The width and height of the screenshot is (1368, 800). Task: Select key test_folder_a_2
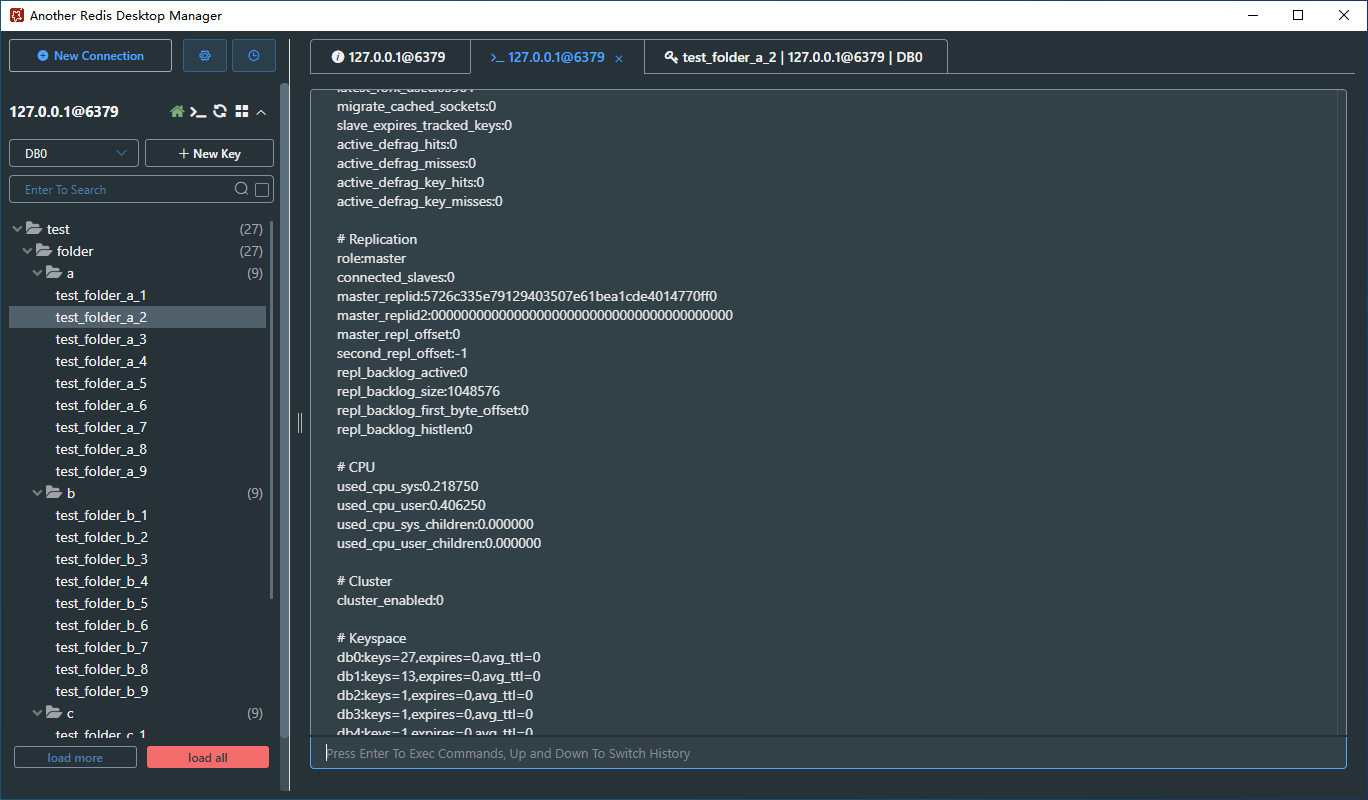click(137, 317)
